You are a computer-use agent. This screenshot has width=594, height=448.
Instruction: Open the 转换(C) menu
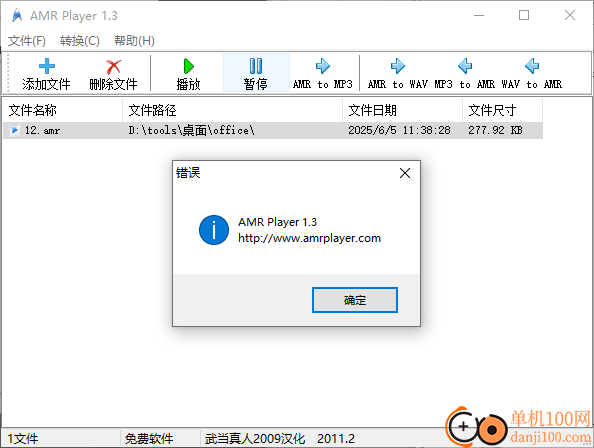pos(80,41)
